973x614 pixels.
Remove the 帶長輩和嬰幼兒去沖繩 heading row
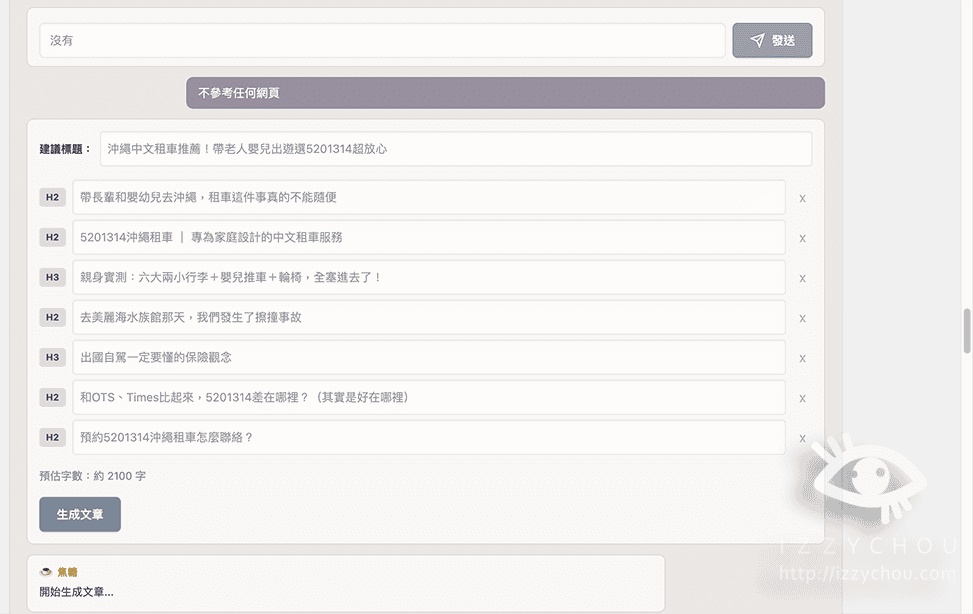(802, 199)
